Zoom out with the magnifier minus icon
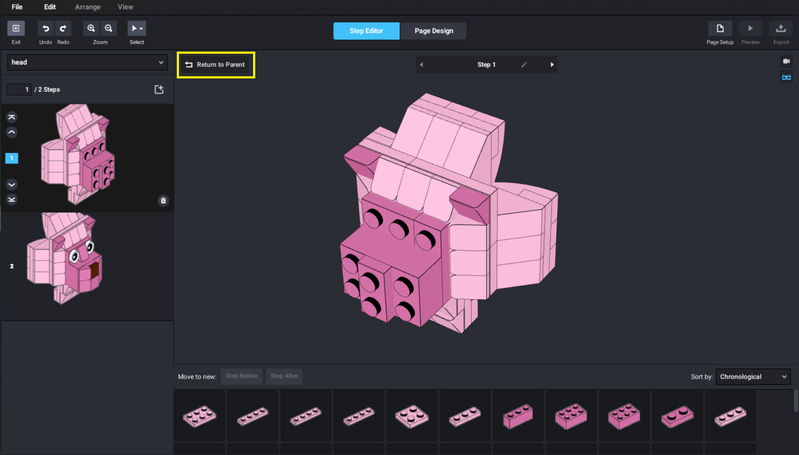799x455 pixels. 108,30
